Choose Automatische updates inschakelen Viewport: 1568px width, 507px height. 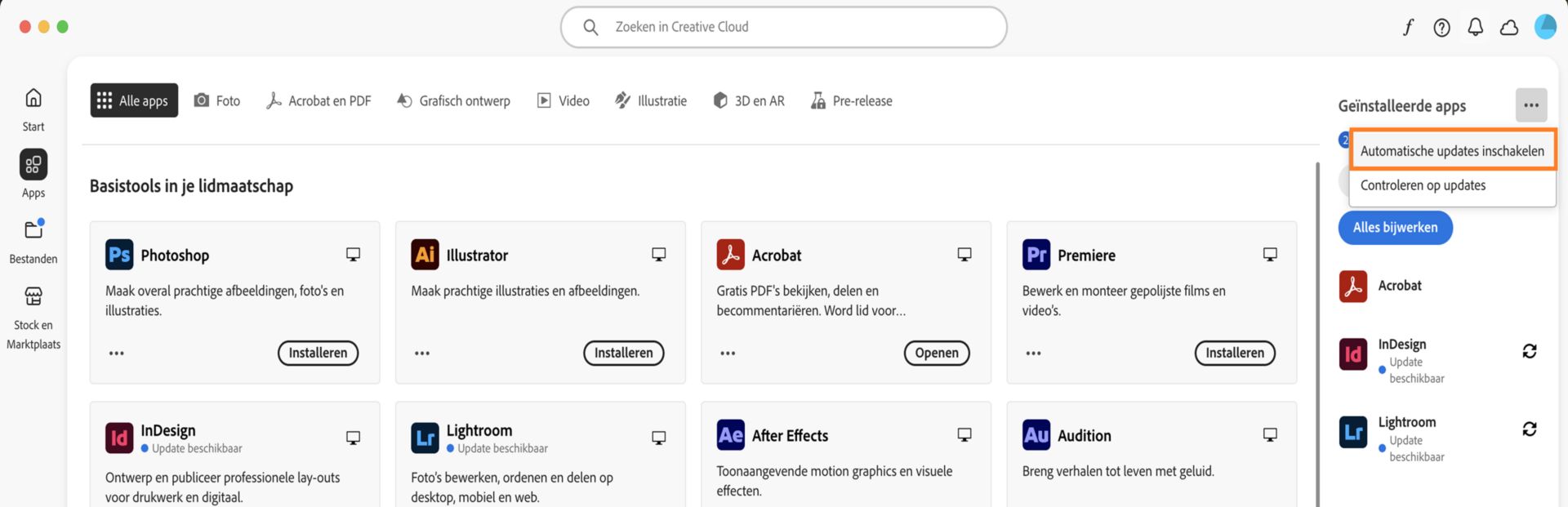1452,151
